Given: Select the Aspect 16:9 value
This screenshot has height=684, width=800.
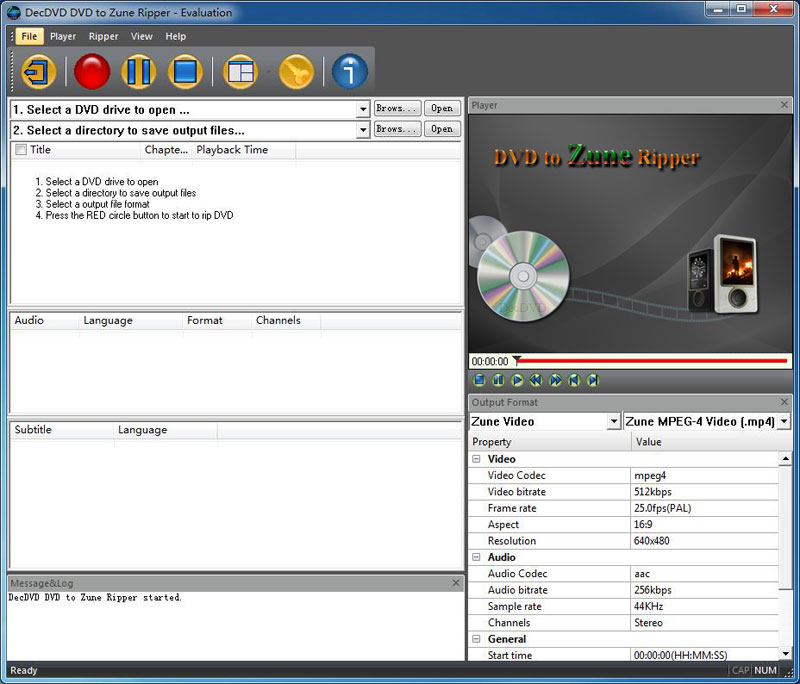Looking at the screenshot, I should [704, 524].
